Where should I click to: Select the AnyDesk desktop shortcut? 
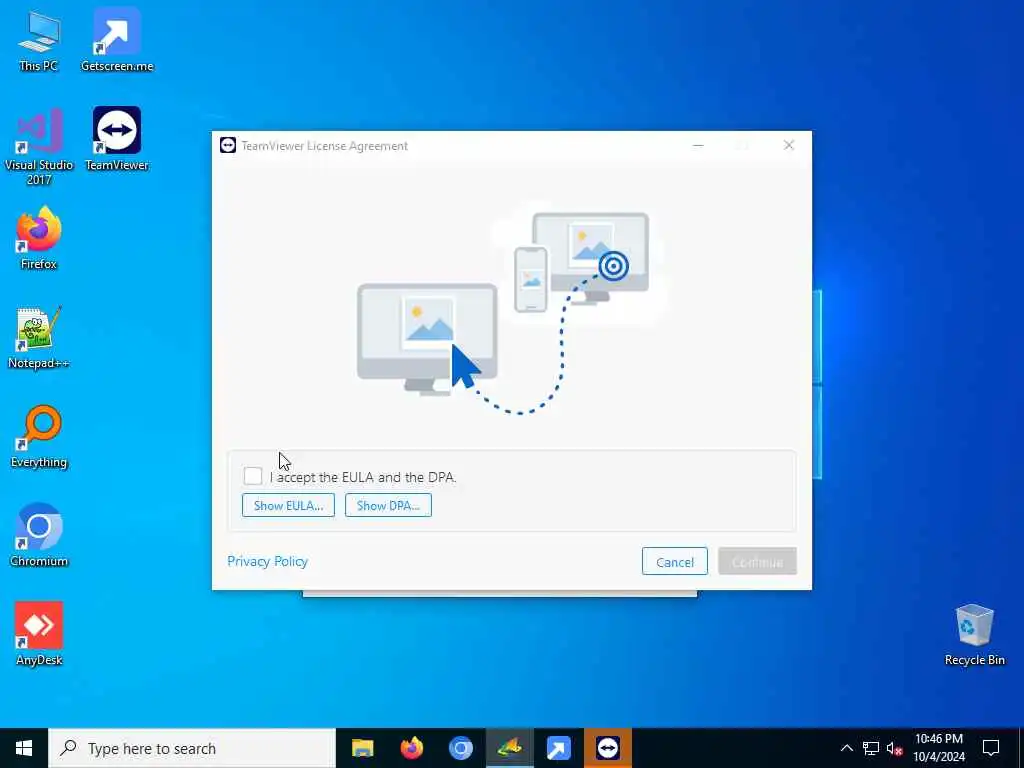pyautogui.click(x=39, y=634)
